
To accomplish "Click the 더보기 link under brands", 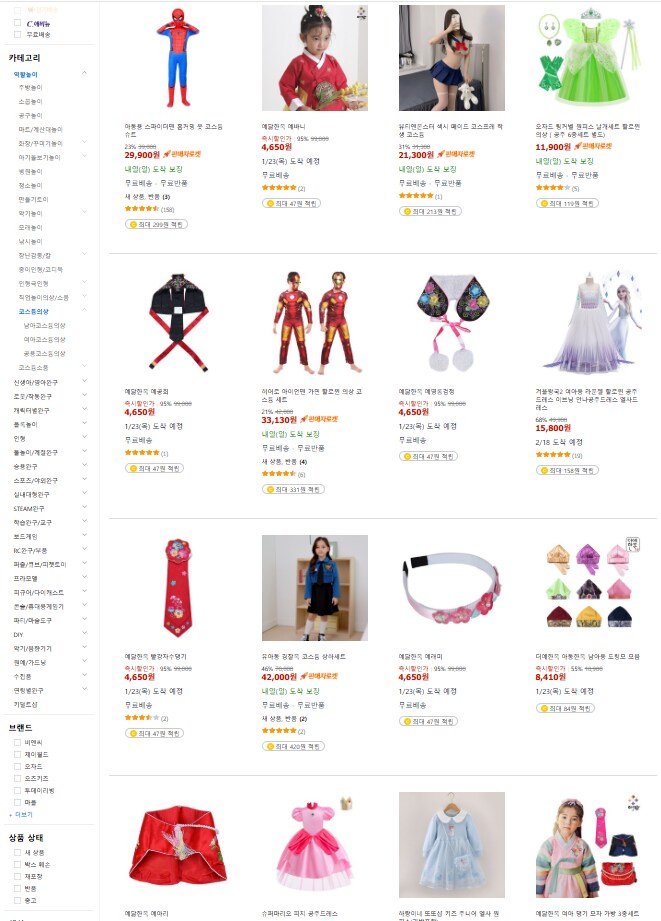I will coord(23,815).
